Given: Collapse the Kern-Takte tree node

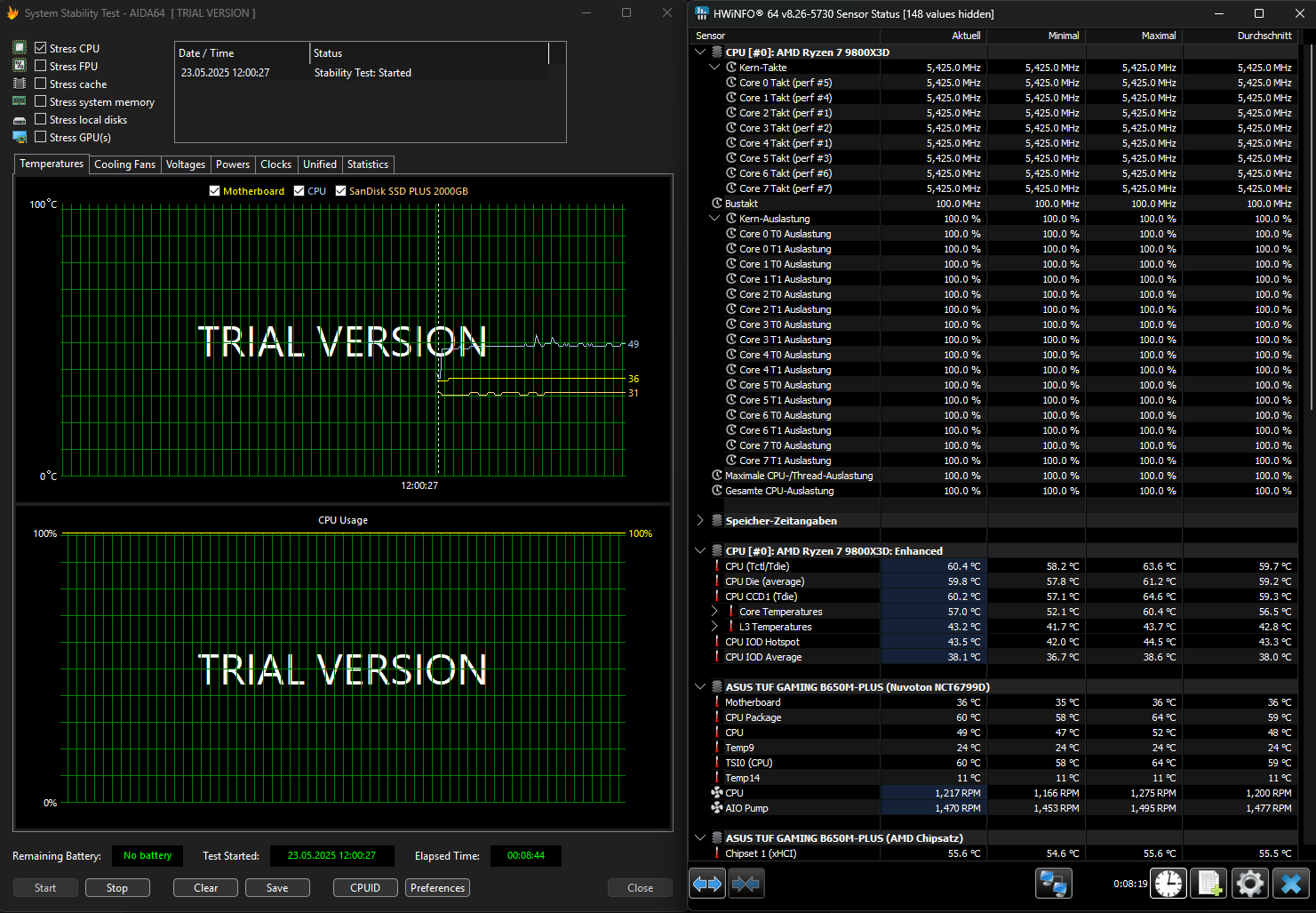Looking at the screenshot, I should [714, 68].
